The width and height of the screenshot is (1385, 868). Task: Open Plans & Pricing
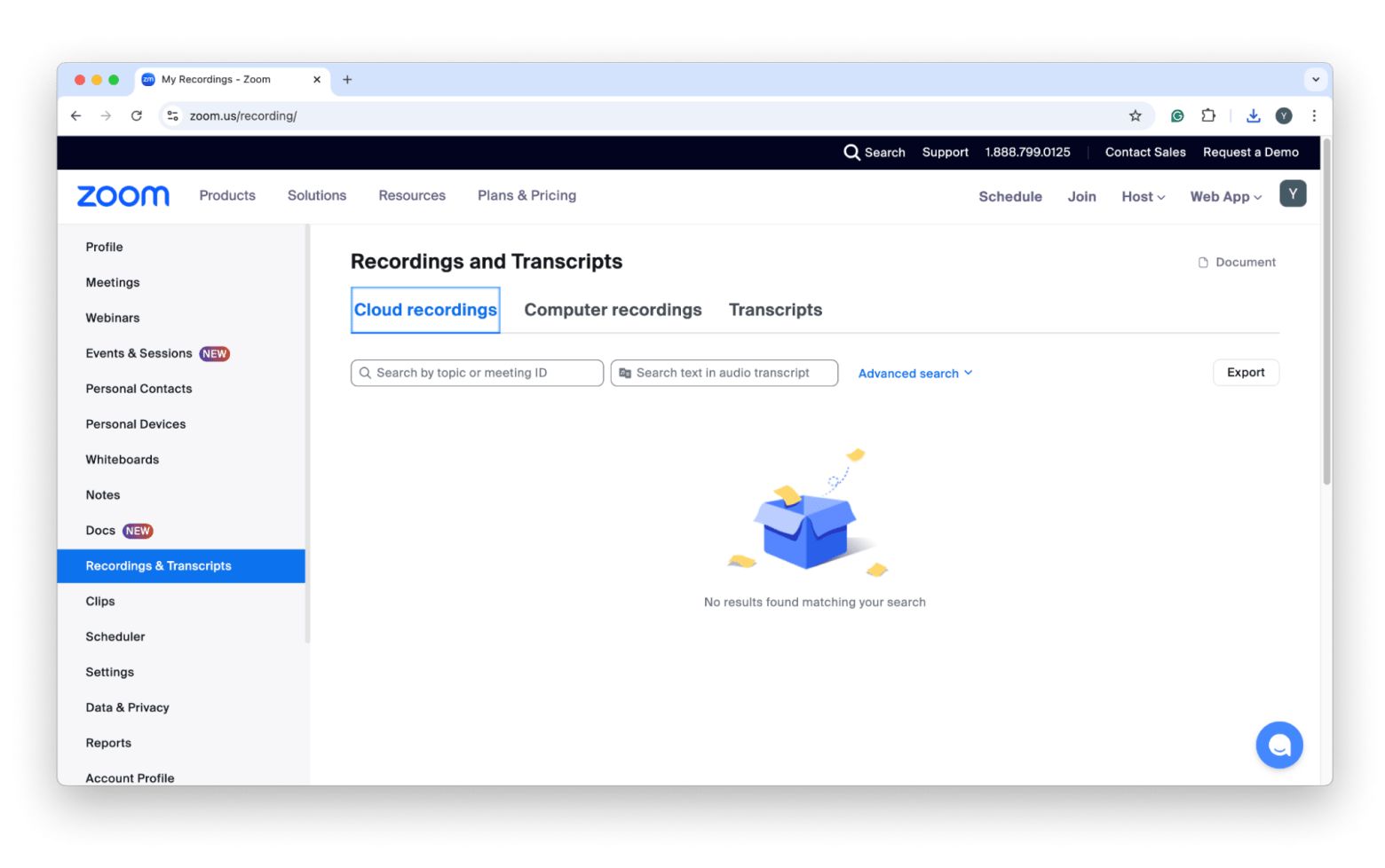pos(526,196)
